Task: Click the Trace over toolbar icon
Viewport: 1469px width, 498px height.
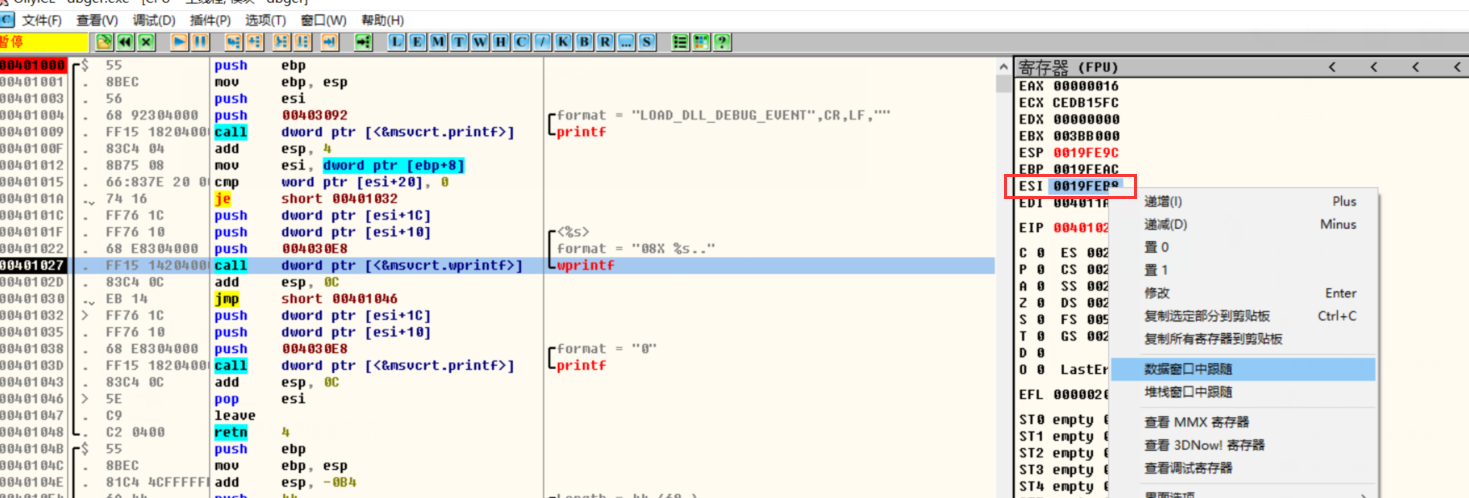Action: pyautogui.click(x=302, y=42)
